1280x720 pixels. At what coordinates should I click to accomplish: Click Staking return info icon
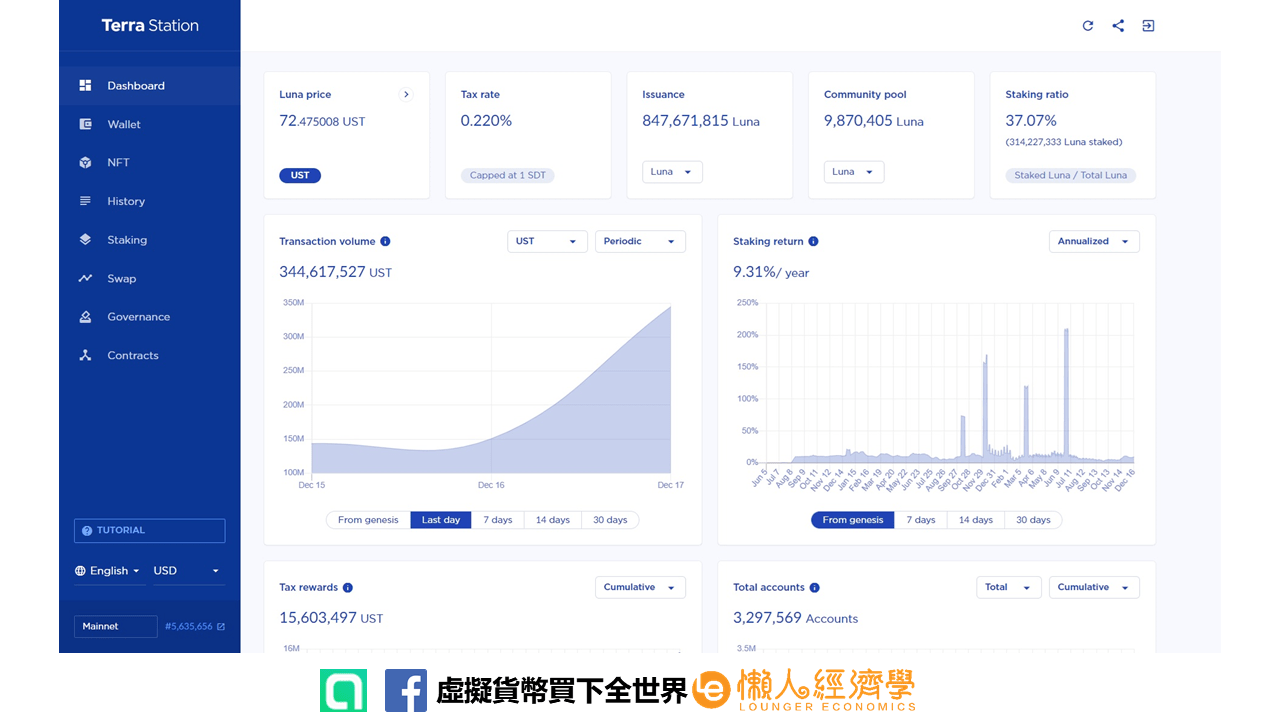coord(813,241)
